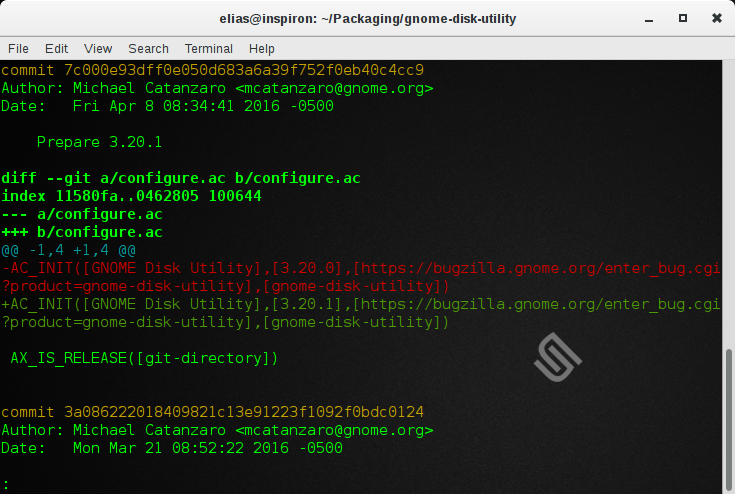Click the AX_IS_RELEASE([git-directory]) line
The width and height of the screenshot is (735, 494).
tap(144, 358)
